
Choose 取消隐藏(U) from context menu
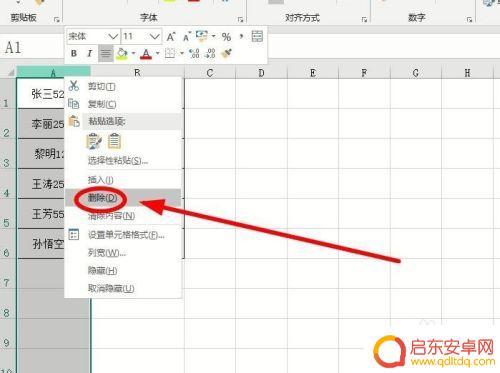(124, 288)
